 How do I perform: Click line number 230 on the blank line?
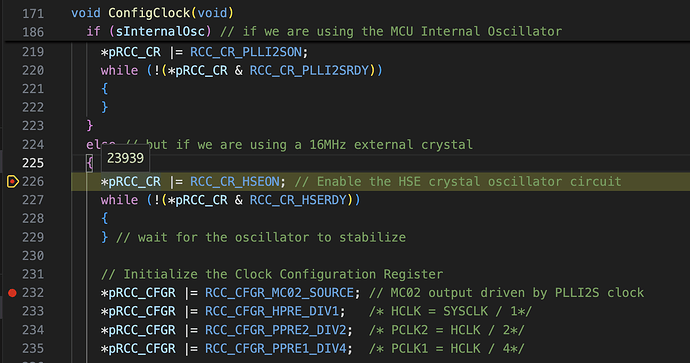point(33,256)
